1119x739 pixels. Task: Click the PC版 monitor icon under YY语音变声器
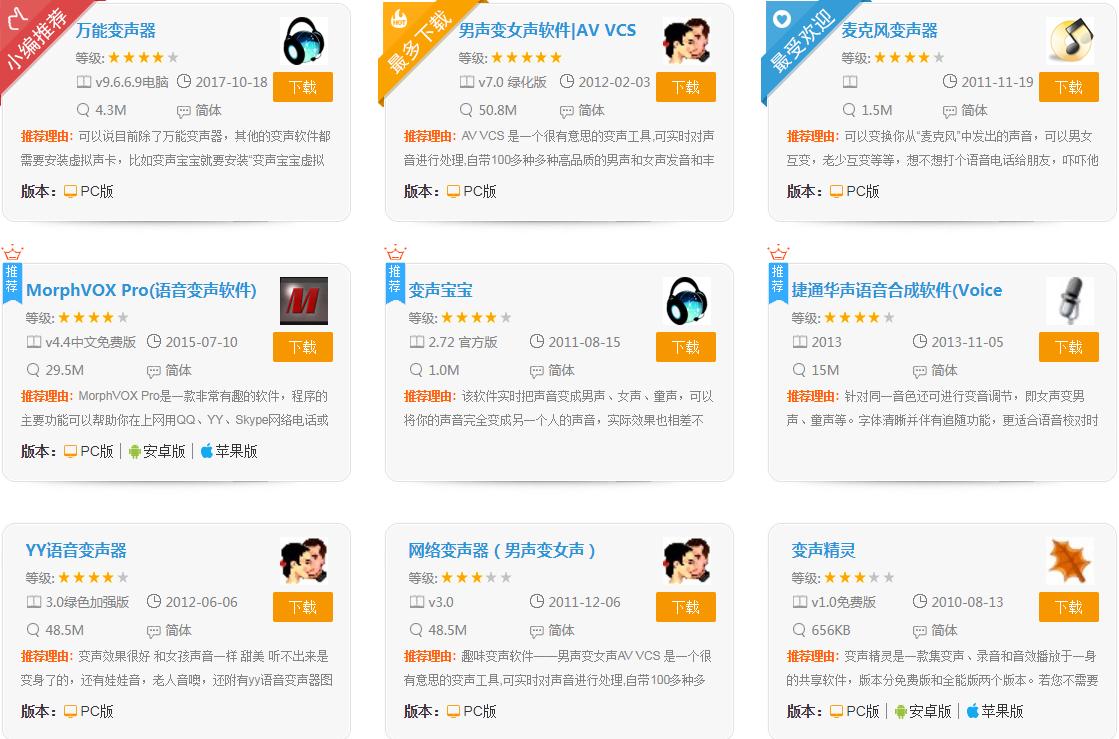70,711
